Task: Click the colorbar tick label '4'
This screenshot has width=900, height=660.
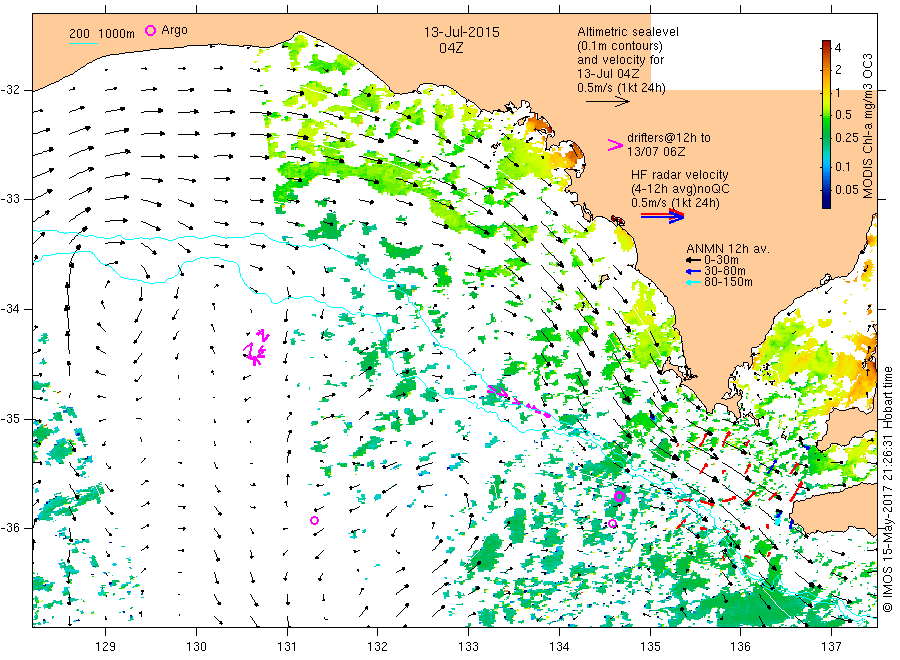Action: (x=837, y=48)
